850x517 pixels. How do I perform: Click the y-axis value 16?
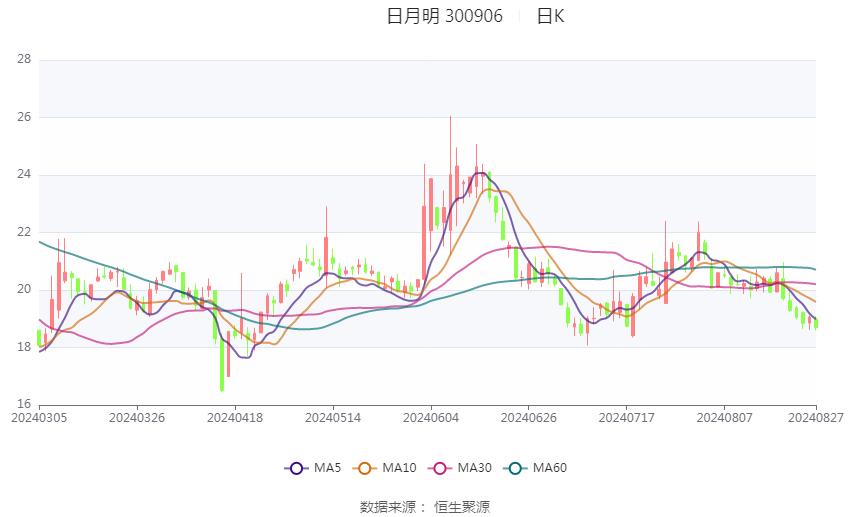click(24, 404)
